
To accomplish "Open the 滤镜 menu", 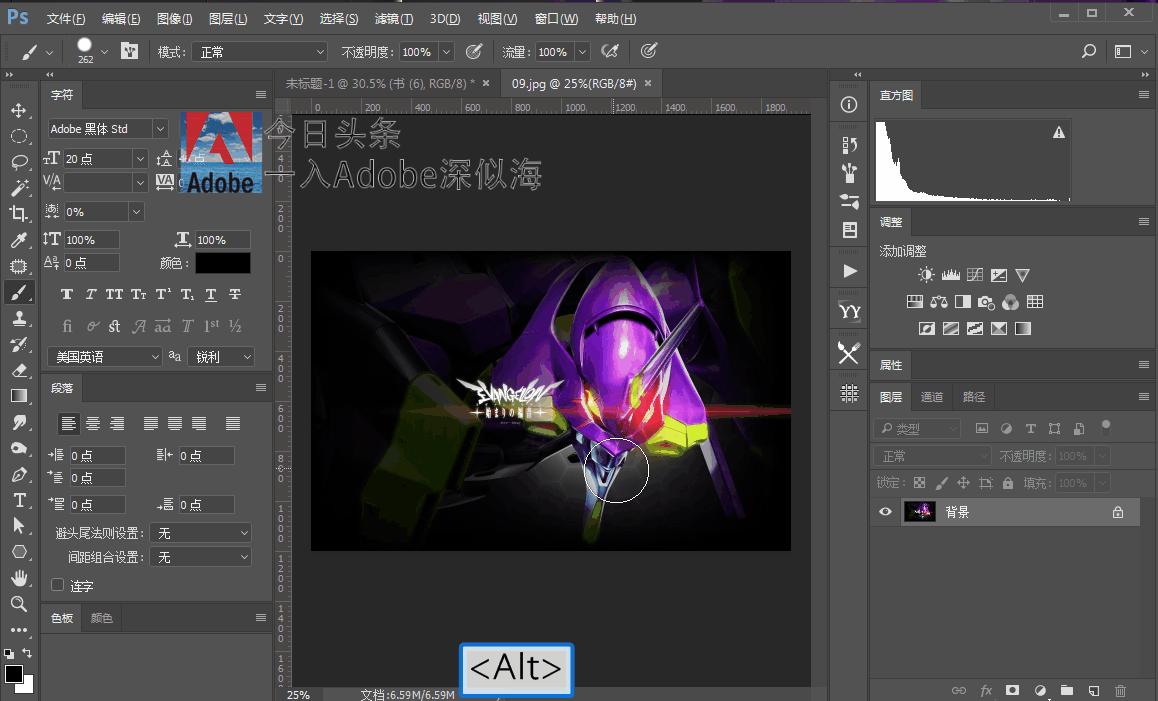I will point(391,18).
